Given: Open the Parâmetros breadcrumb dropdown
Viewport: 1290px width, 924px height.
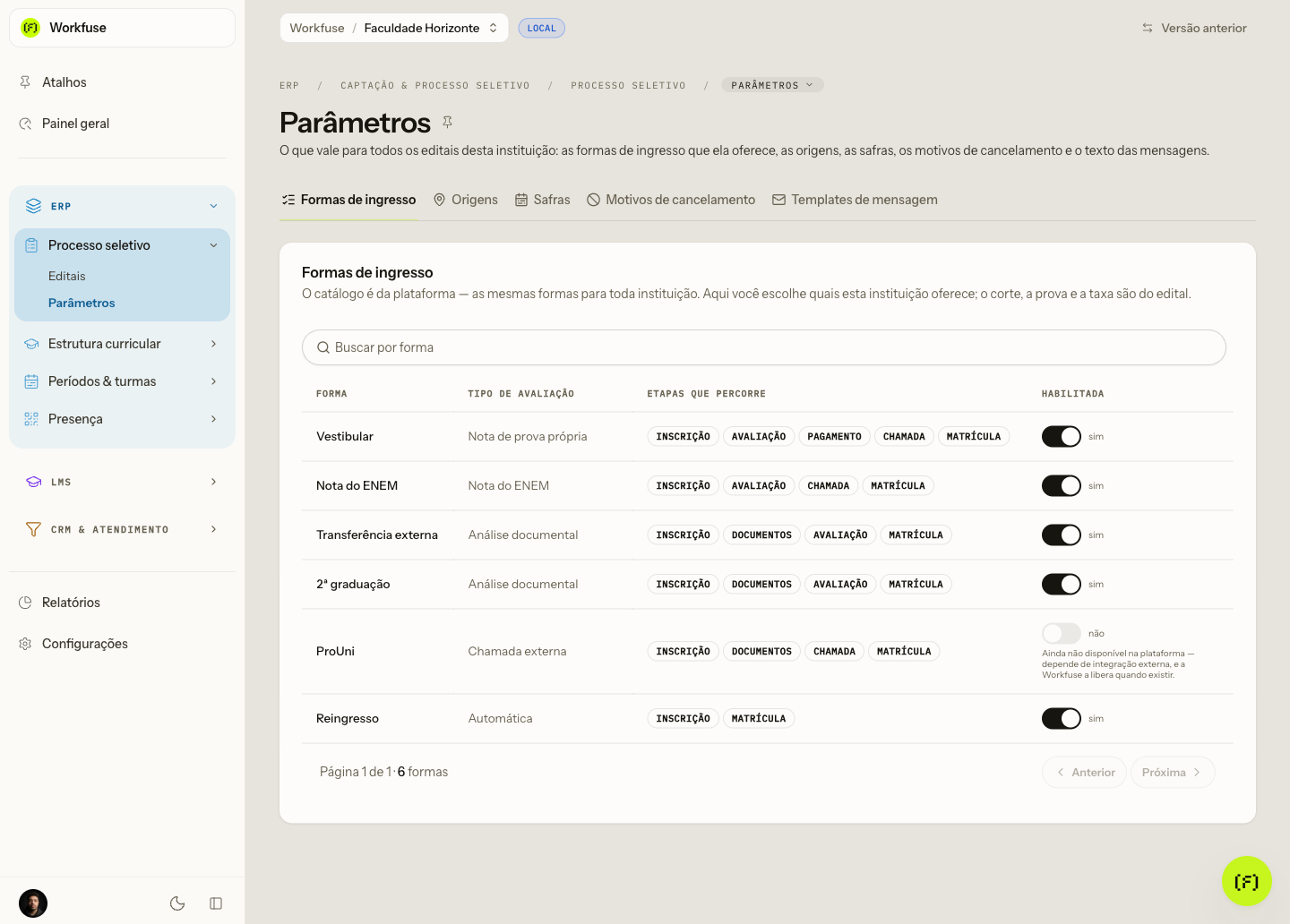Looking at the screenshot, I should [x=772, y=85].
